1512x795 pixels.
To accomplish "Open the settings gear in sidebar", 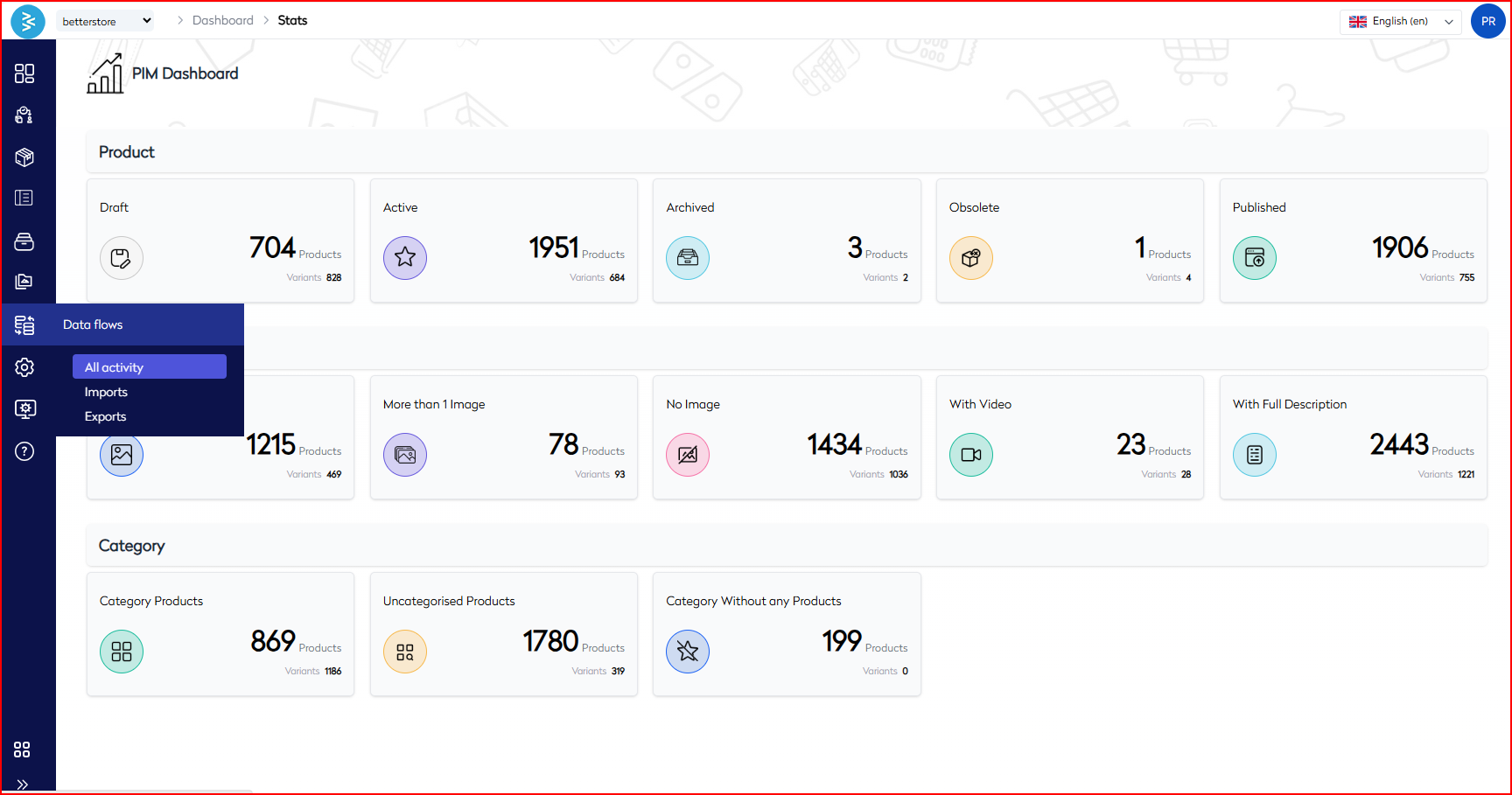I will click(x=24, y=367).
